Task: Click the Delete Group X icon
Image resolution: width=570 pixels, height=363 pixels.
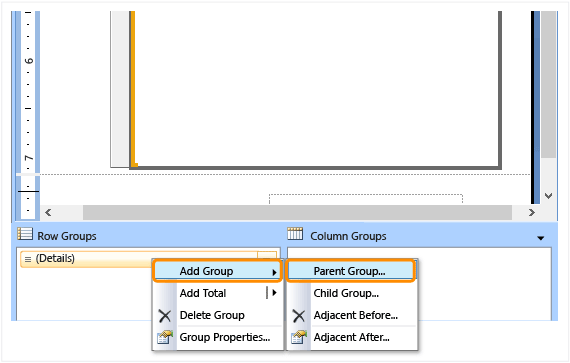Action: pyautogui.click(x=165, y=316)
